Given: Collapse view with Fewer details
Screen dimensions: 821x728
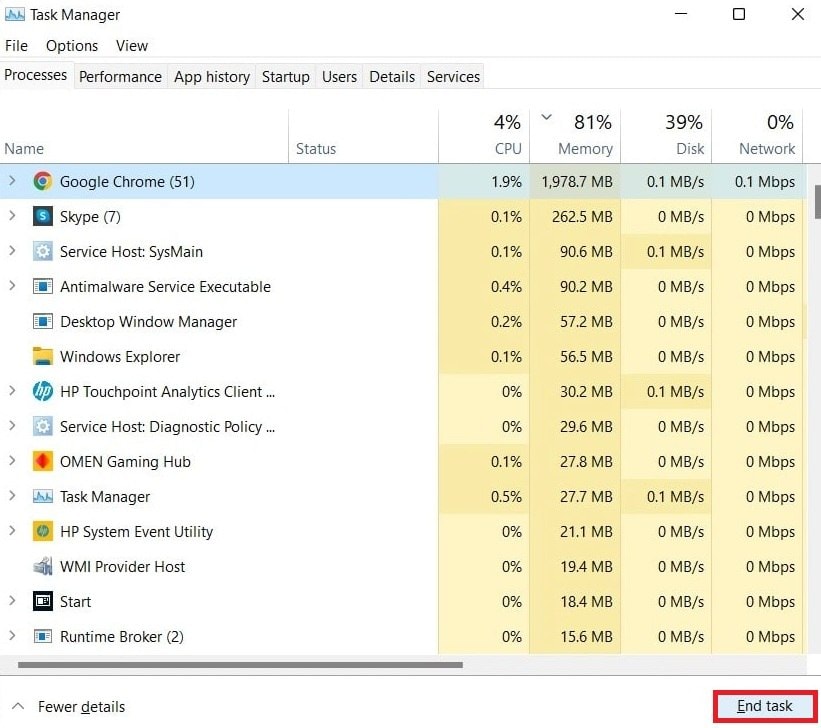Looking at the screenshot, I should [69, 707].
